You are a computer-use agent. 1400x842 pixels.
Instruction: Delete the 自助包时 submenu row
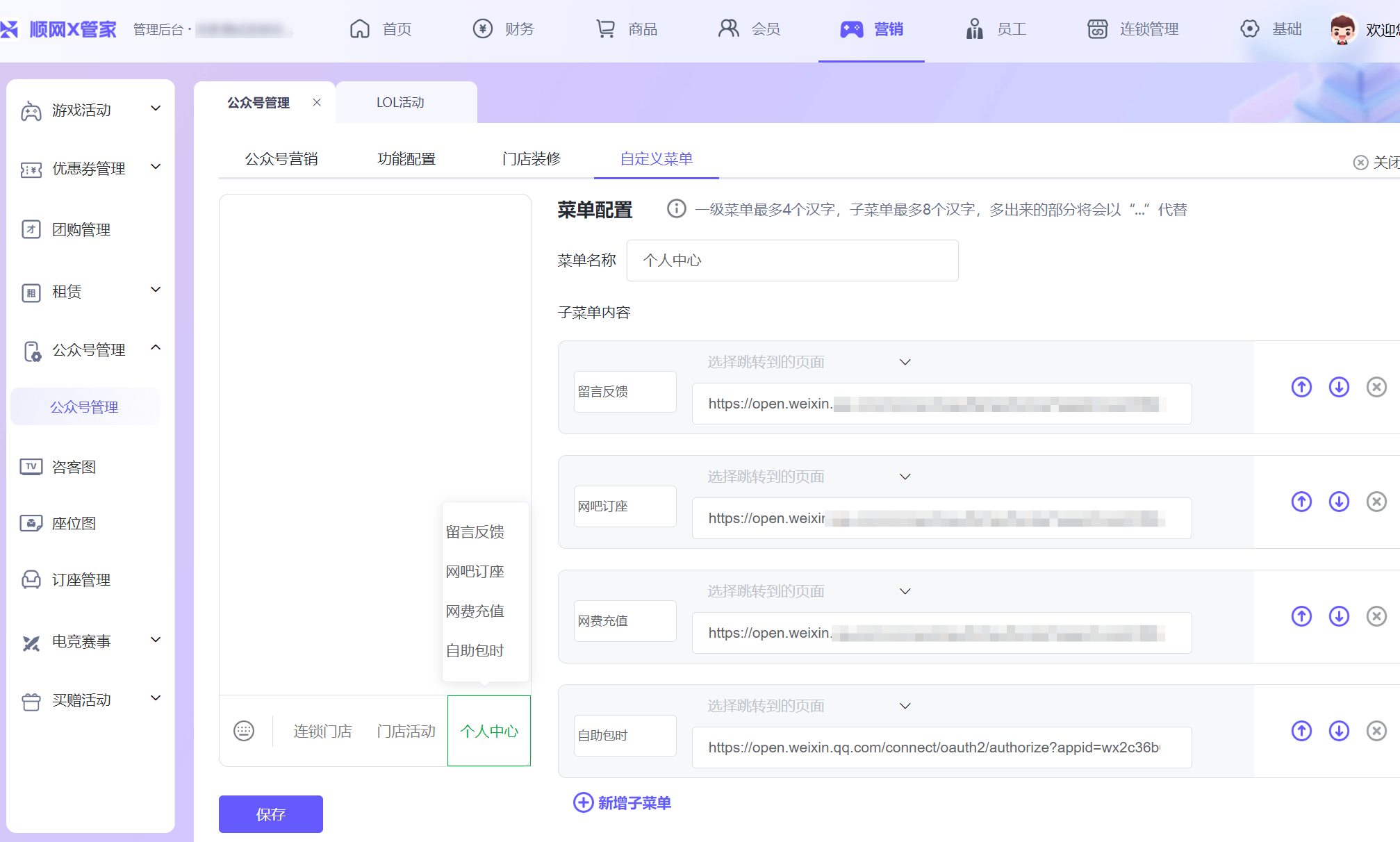(x=1376, y=731)
